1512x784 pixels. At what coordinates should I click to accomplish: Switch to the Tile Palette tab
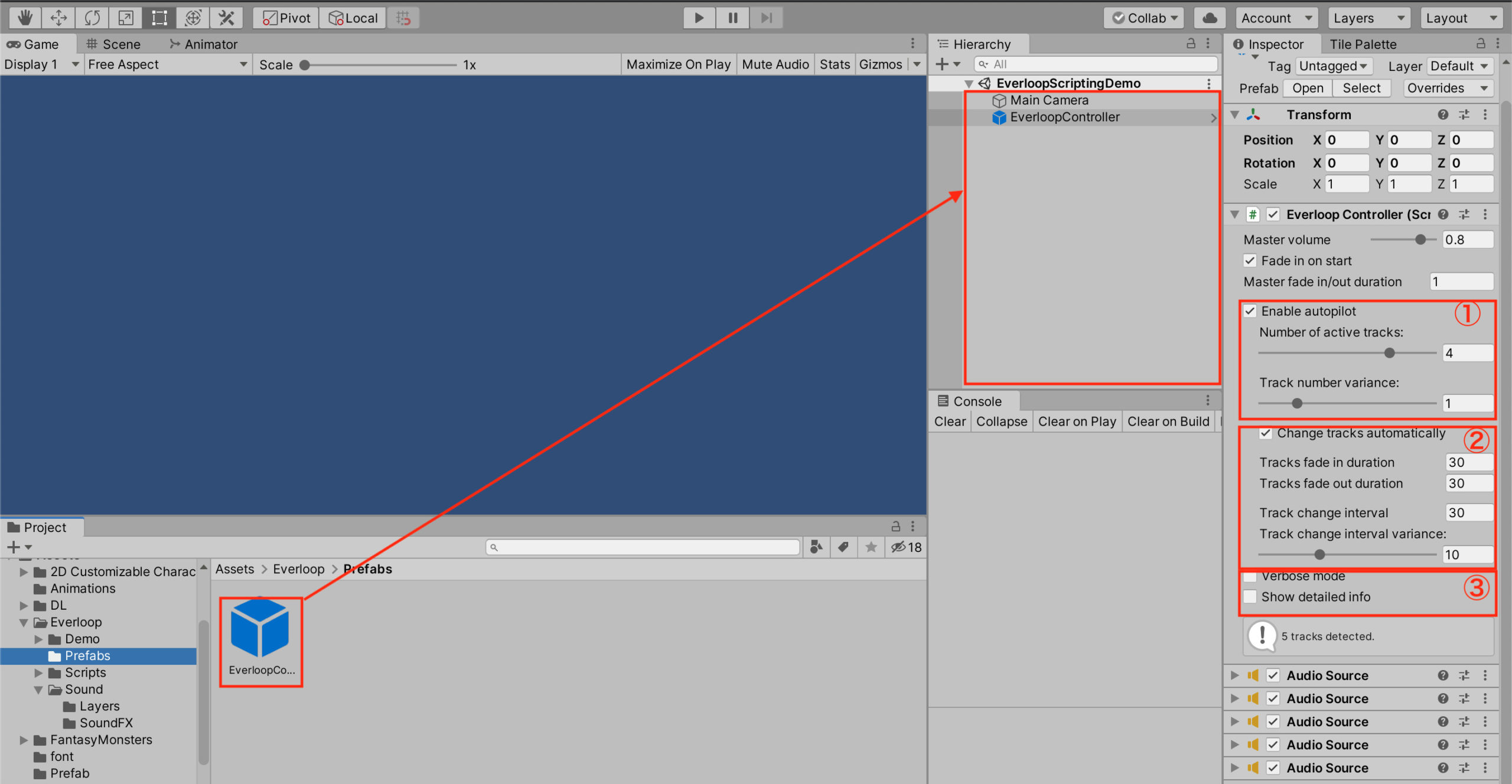click(x=1363, y=44)
